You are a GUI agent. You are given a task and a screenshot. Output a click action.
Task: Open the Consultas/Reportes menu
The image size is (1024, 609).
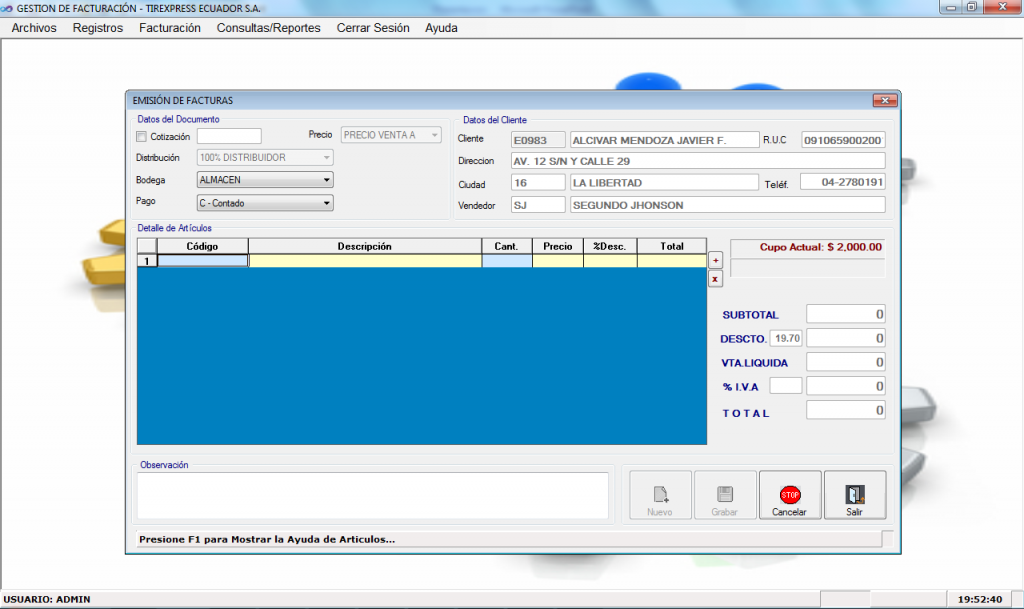click(268, 28)
